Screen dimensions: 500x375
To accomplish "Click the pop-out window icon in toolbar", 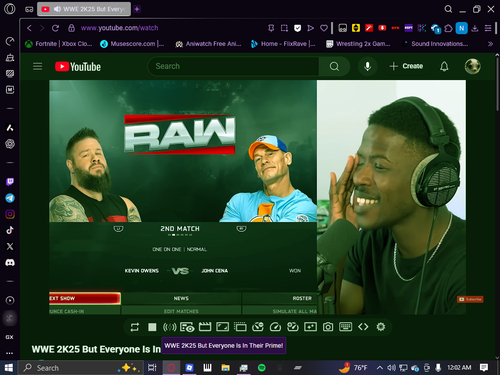I will pos(240,327).
